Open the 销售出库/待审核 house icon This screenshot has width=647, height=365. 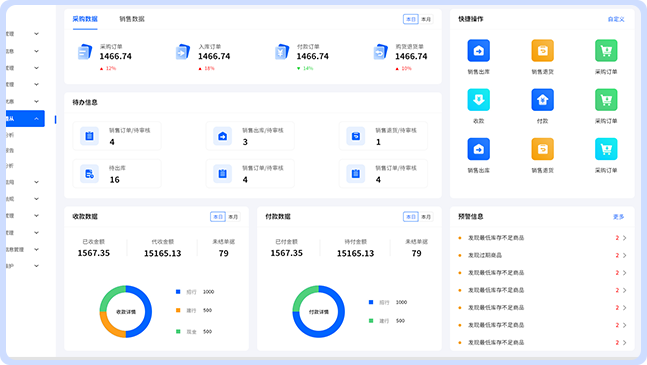[x=222, y=136]
